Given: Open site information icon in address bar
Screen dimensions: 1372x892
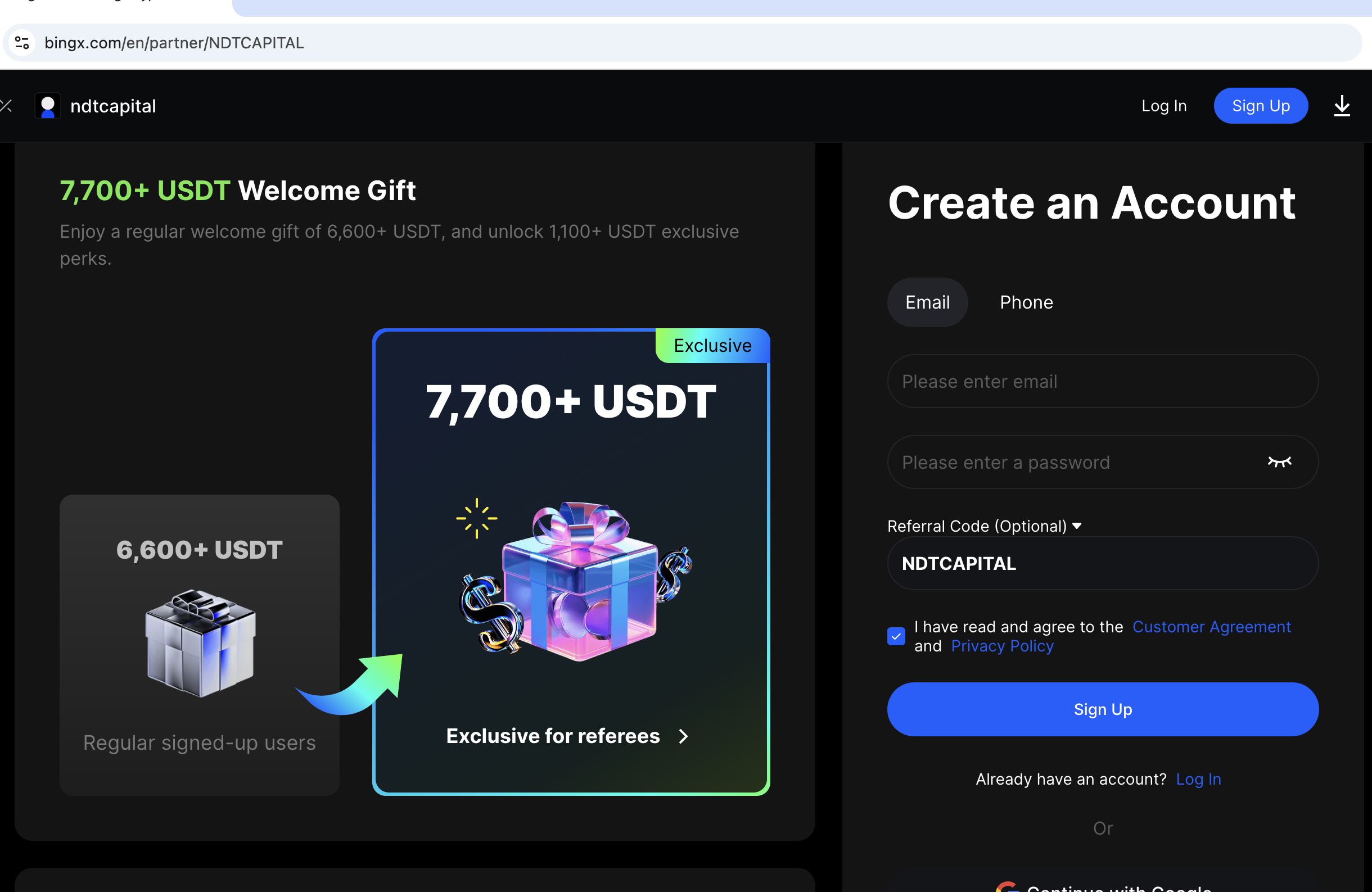Looking at the screenshot, I should point(22,43).
